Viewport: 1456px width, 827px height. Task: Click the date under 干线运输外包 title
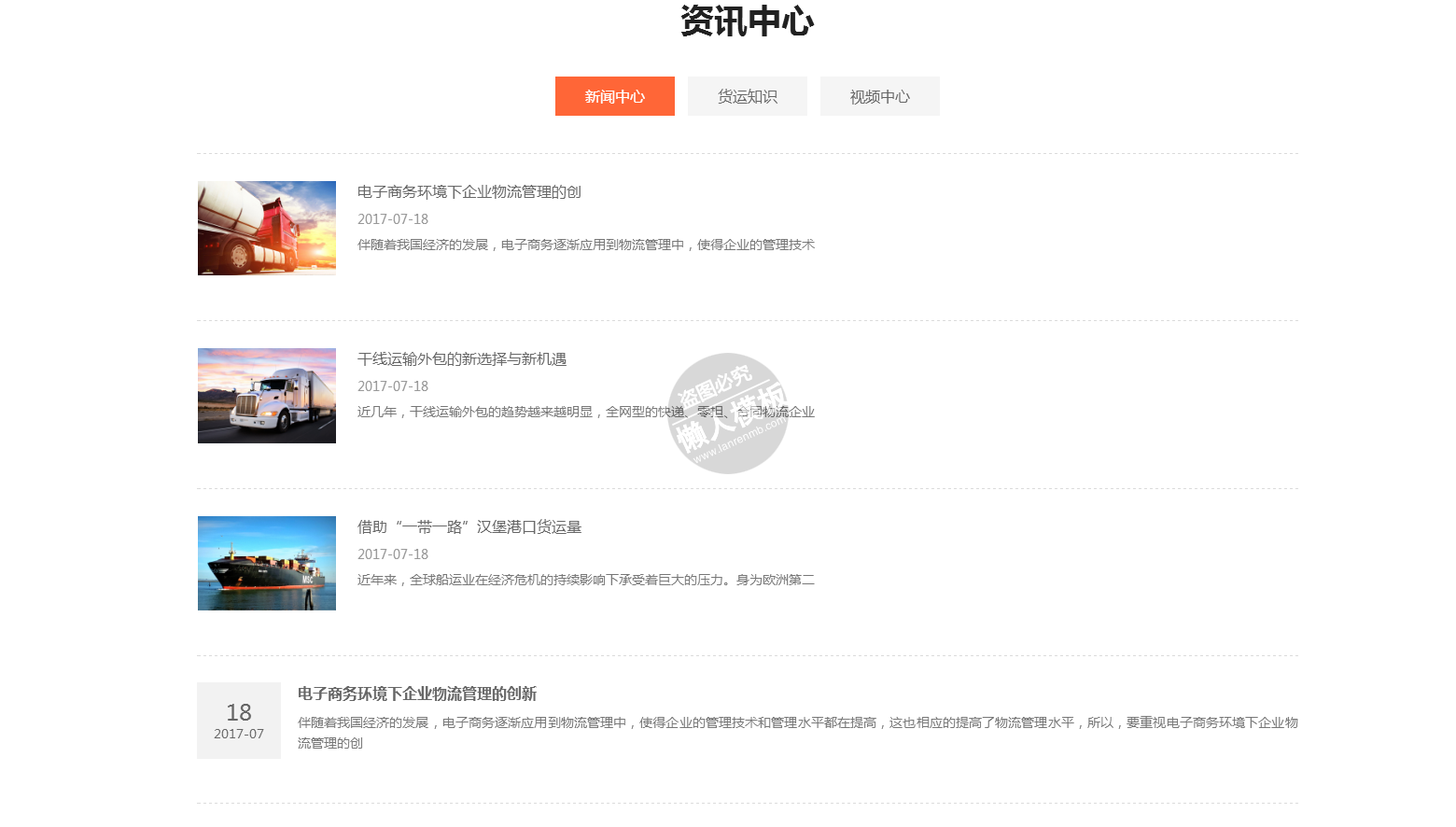[x=393, y=386]
